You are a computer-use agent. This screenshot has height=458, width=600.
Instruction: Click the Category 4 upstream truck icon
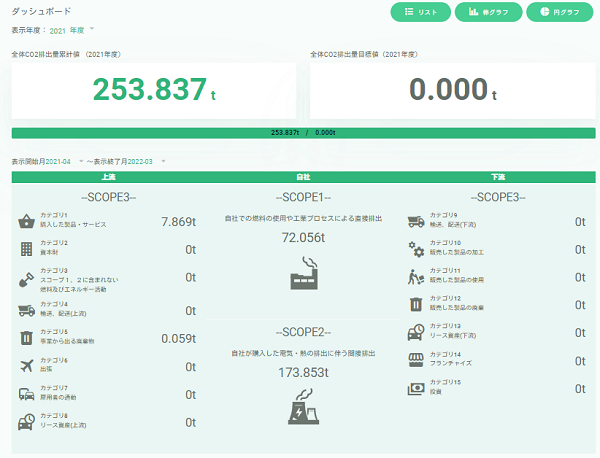pyautogui.click(x=26, y=310)
